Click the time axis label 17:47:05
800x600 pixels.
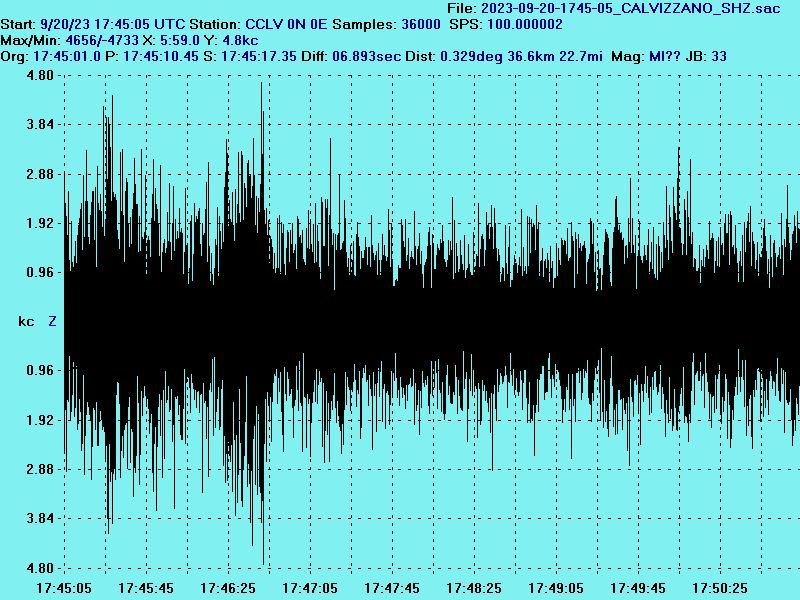pyautogui.click(x=310, y=588)
